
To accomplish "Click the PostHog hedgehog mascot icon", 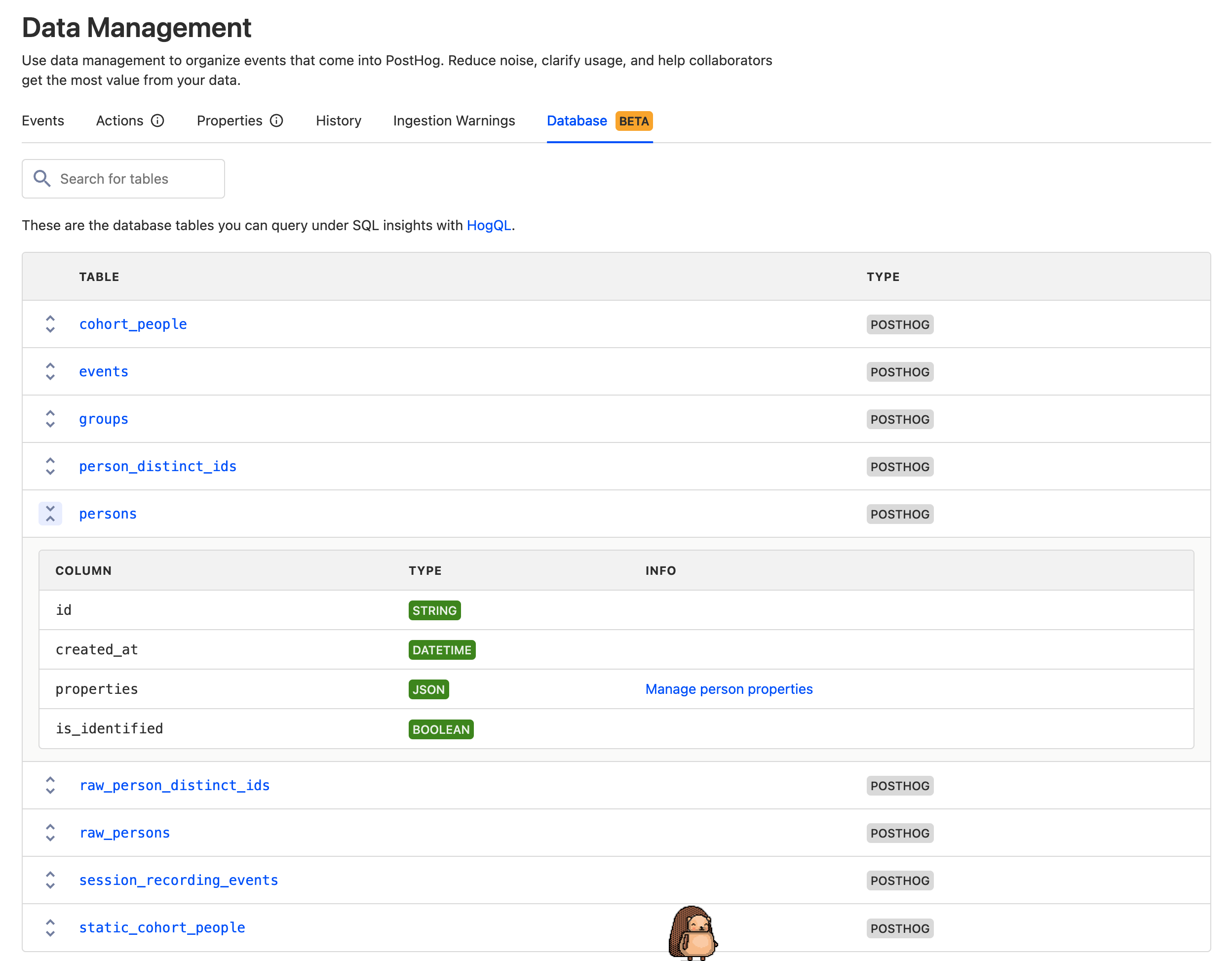I will [694, 930].
